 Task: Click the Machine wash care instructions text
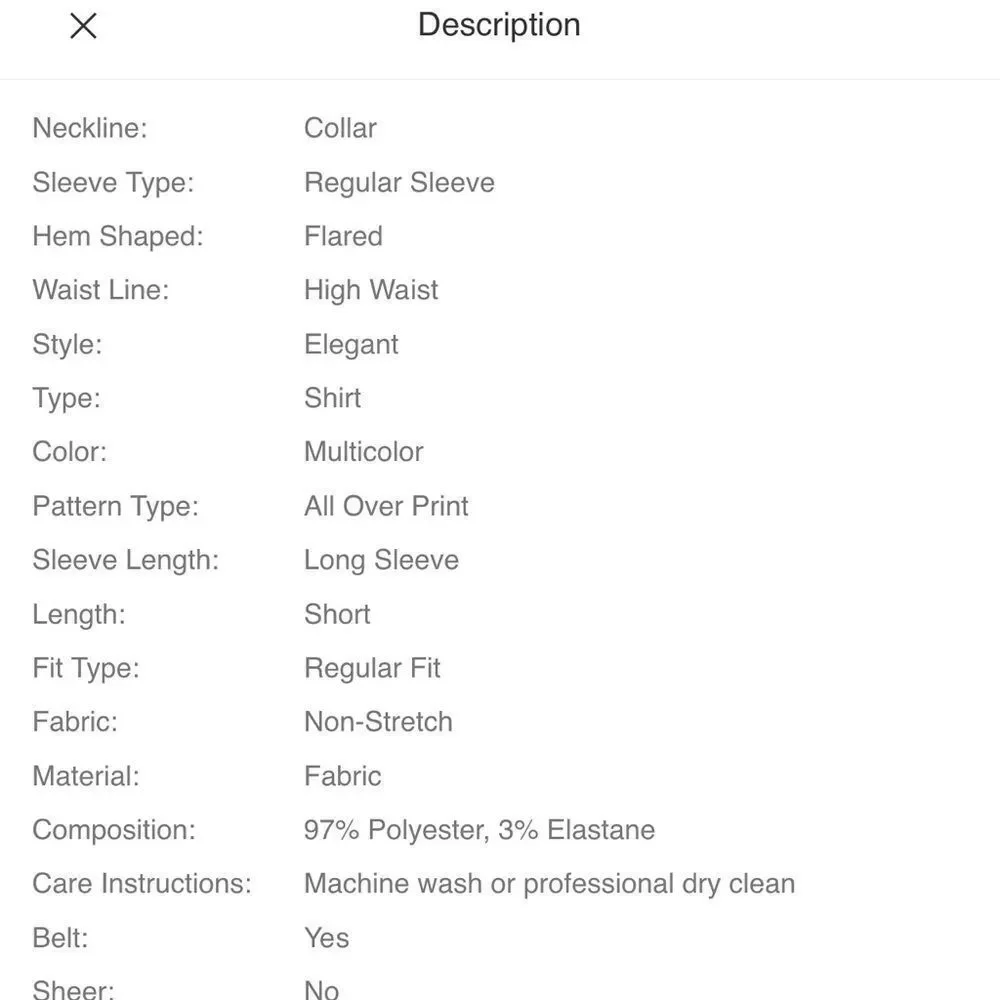(549, 884)
